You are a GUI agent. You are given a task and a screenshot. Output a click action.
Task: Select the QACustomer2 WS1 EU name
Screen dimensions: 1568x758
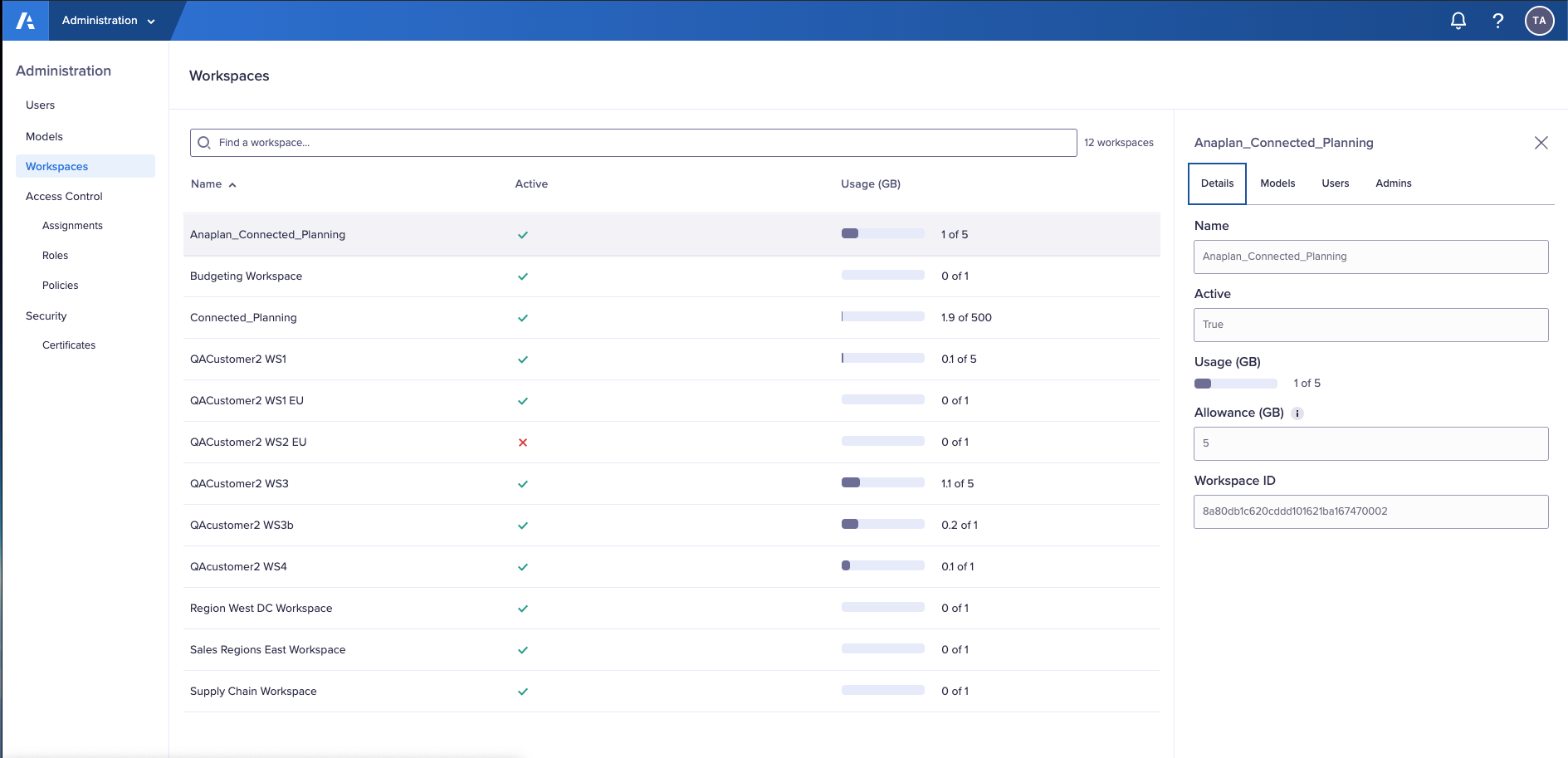(247, 401)
